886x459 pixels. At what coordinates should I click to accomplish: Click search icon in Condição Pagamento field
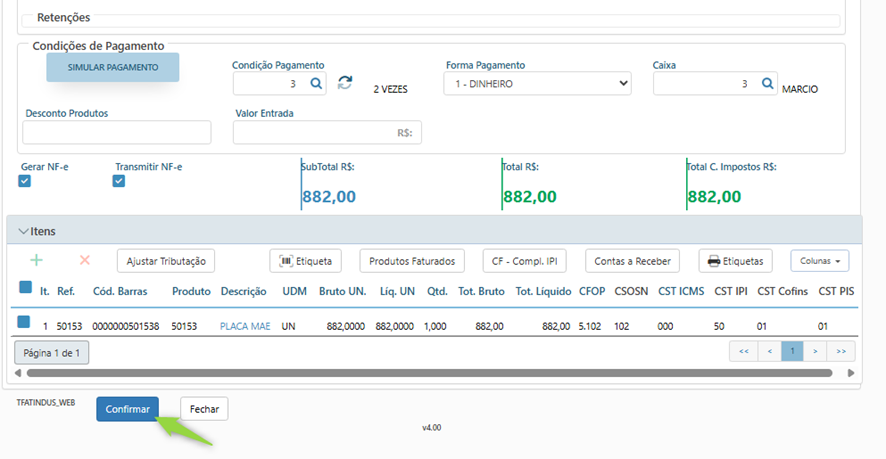click(316, 84)
